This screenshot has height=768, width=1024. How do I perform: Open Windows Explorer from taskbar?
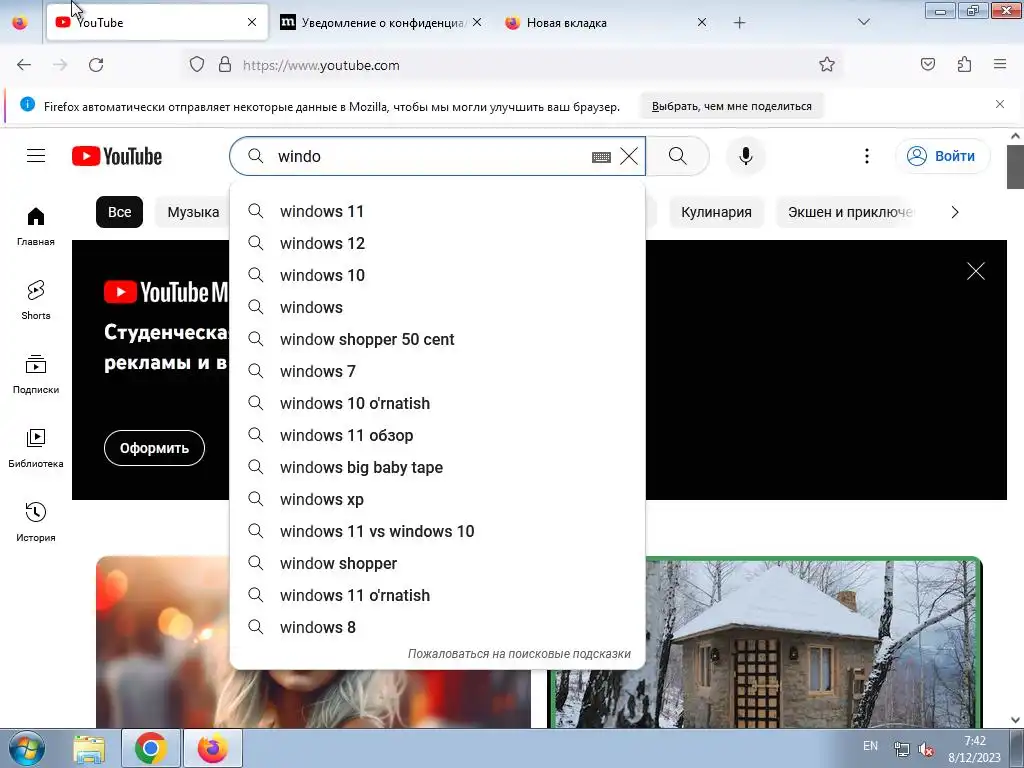tap(89, 748)
